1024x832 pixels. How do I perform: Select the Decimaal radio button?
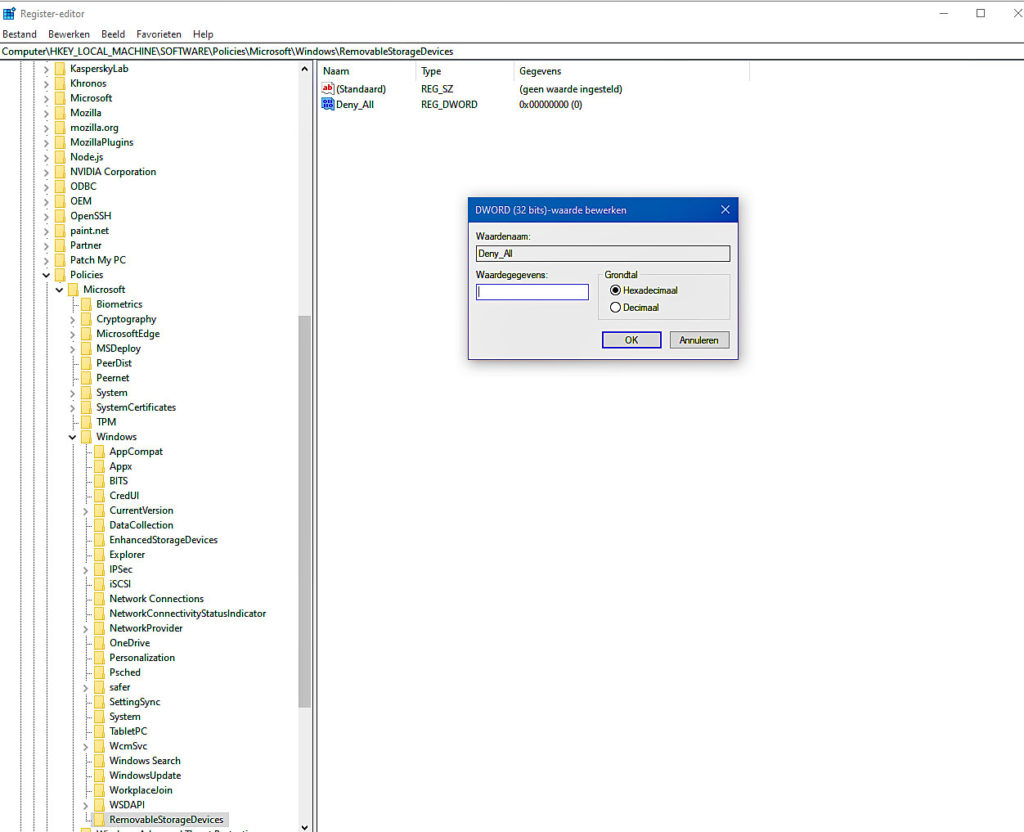pyautogui.click(x=615, y=307)
